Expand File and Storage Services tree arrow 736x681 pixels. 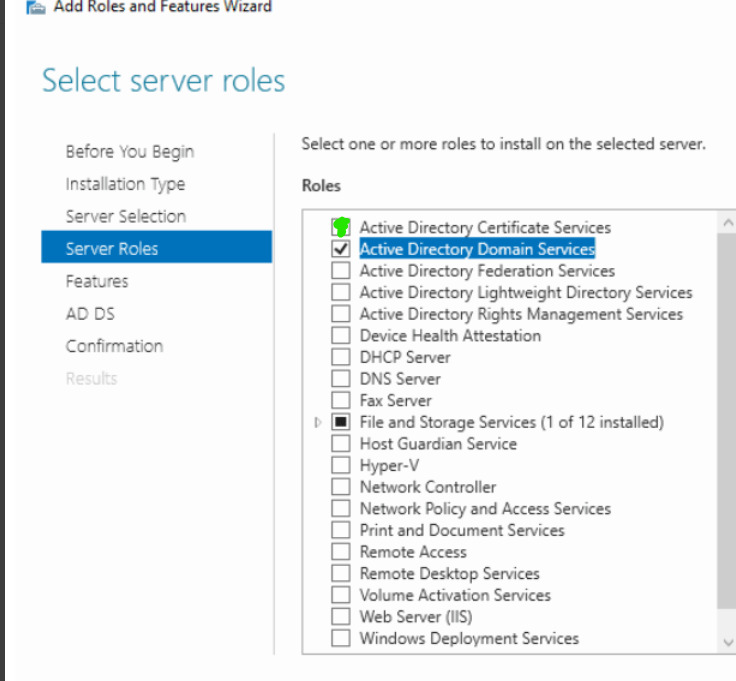(x=318, y=422)
